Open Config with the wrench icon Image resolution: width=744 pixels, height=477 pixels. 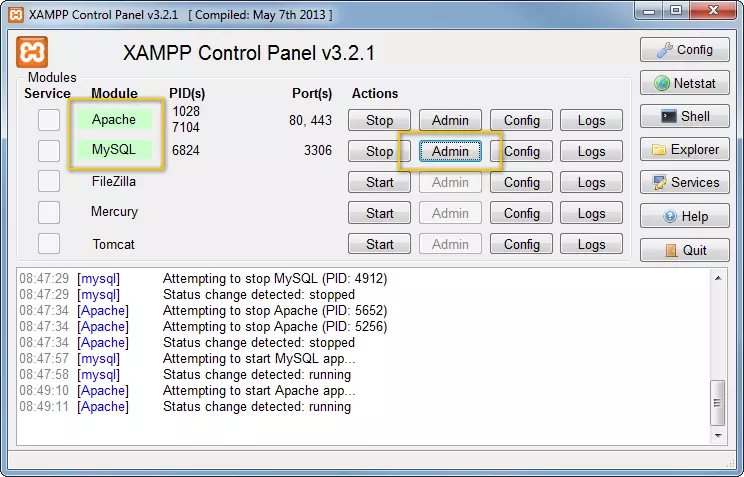tap(685, 50)
